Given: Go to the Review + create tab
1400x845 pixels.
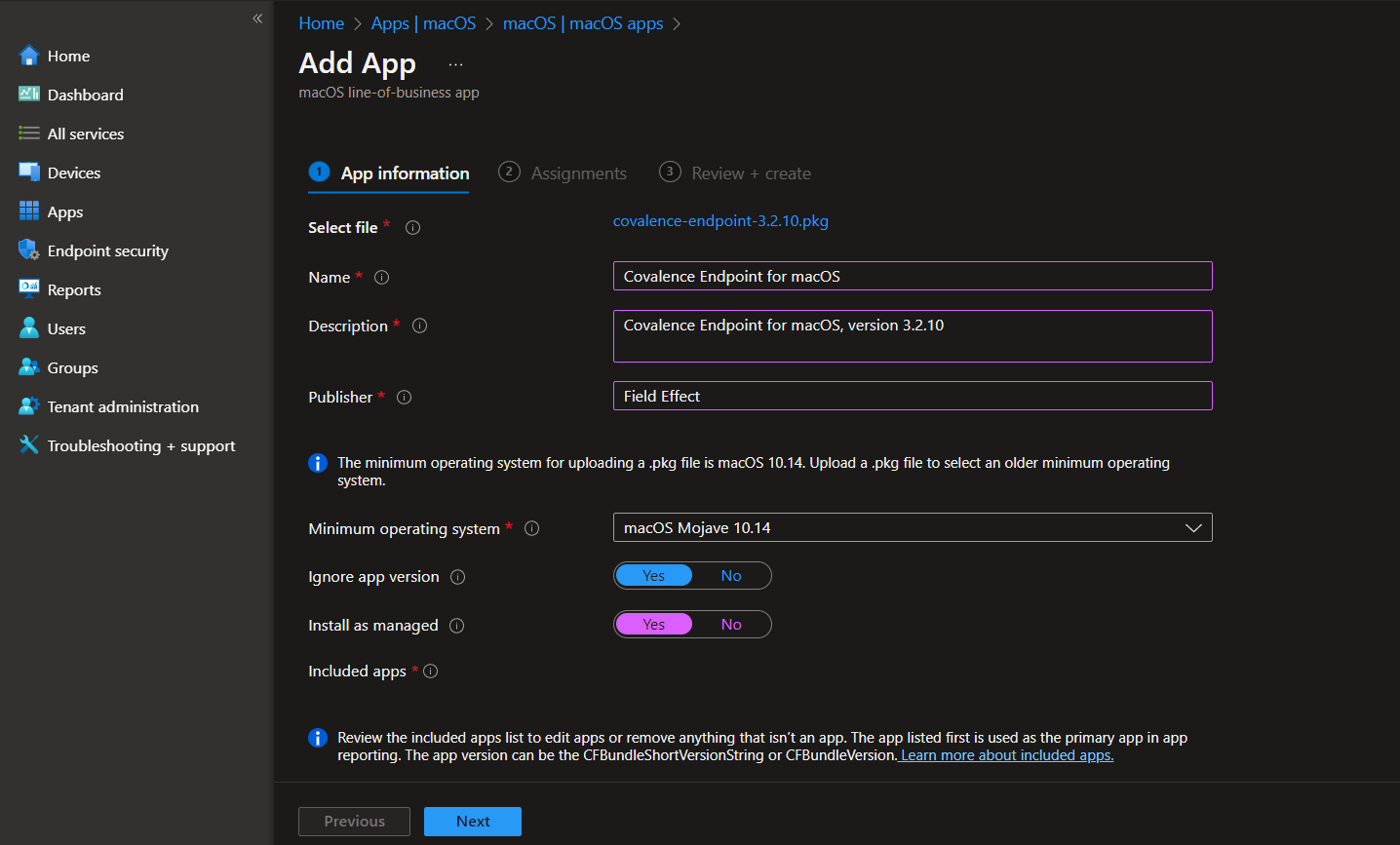Looking at the screenshot, I should point(735,173).
